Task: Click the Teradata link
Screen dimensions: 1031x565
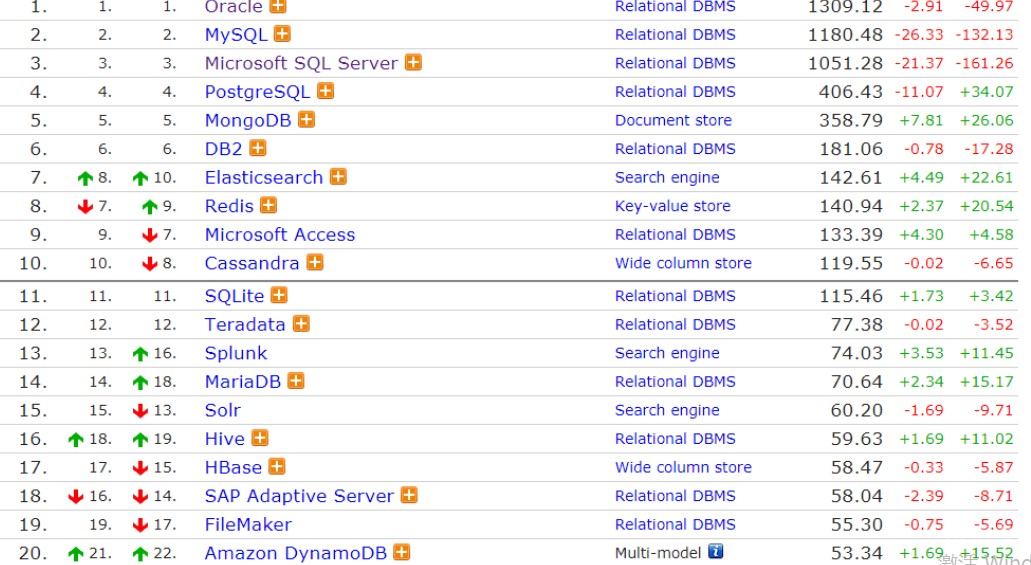Action: click(245, 324)
